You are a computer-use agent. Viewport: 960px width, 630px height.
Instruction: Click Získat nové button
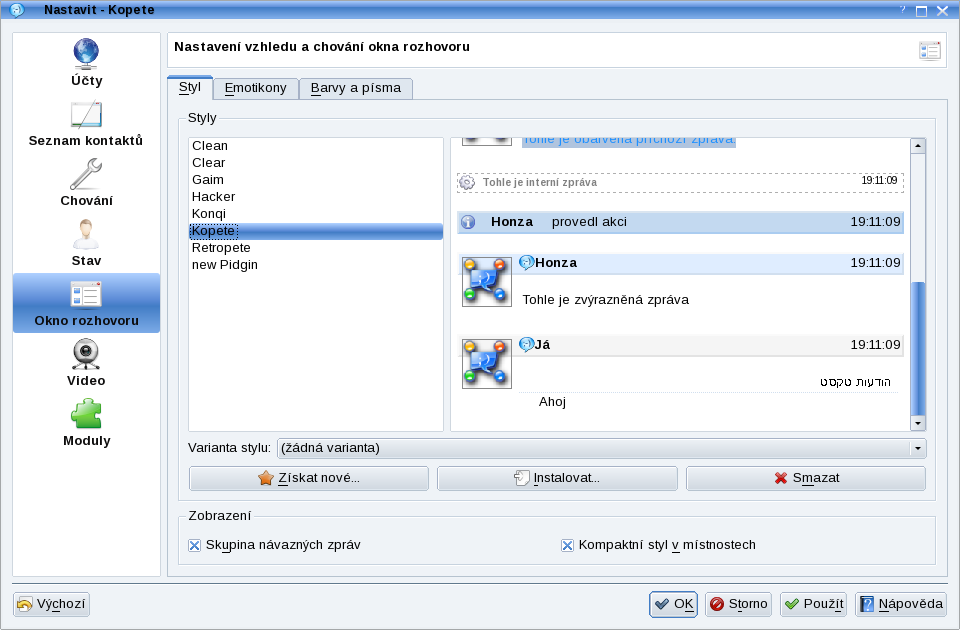coord(309,478)
